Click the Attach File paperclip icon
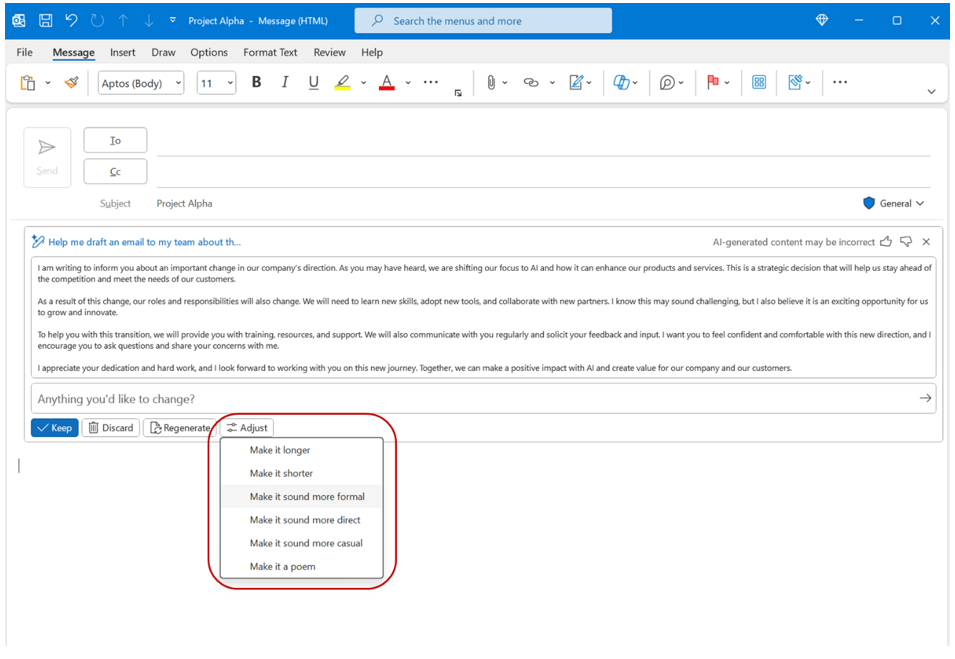This screenshot has width=955, height=659. click(x=491, y=83)
